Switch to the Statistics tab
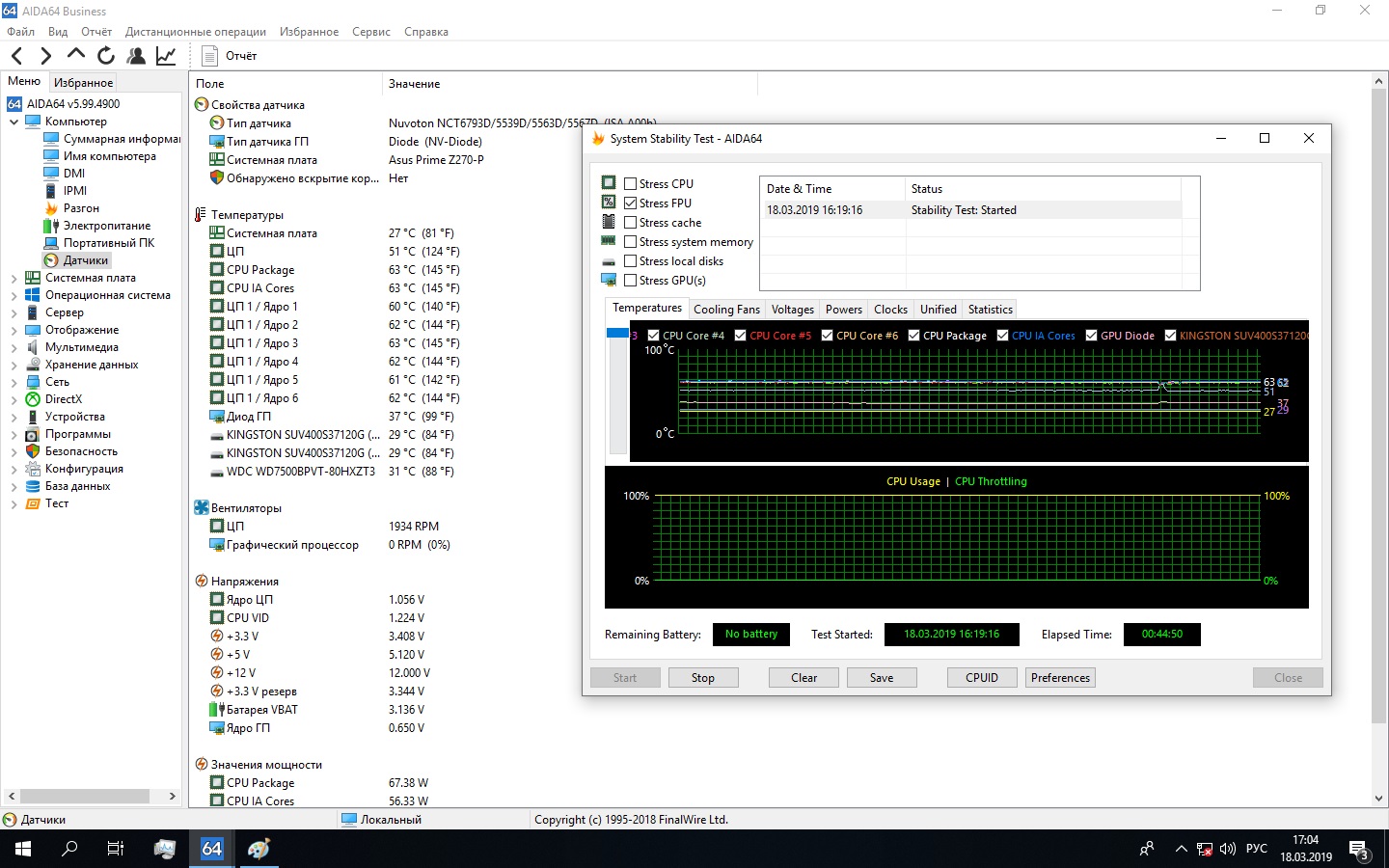 (x=991, y=310)
